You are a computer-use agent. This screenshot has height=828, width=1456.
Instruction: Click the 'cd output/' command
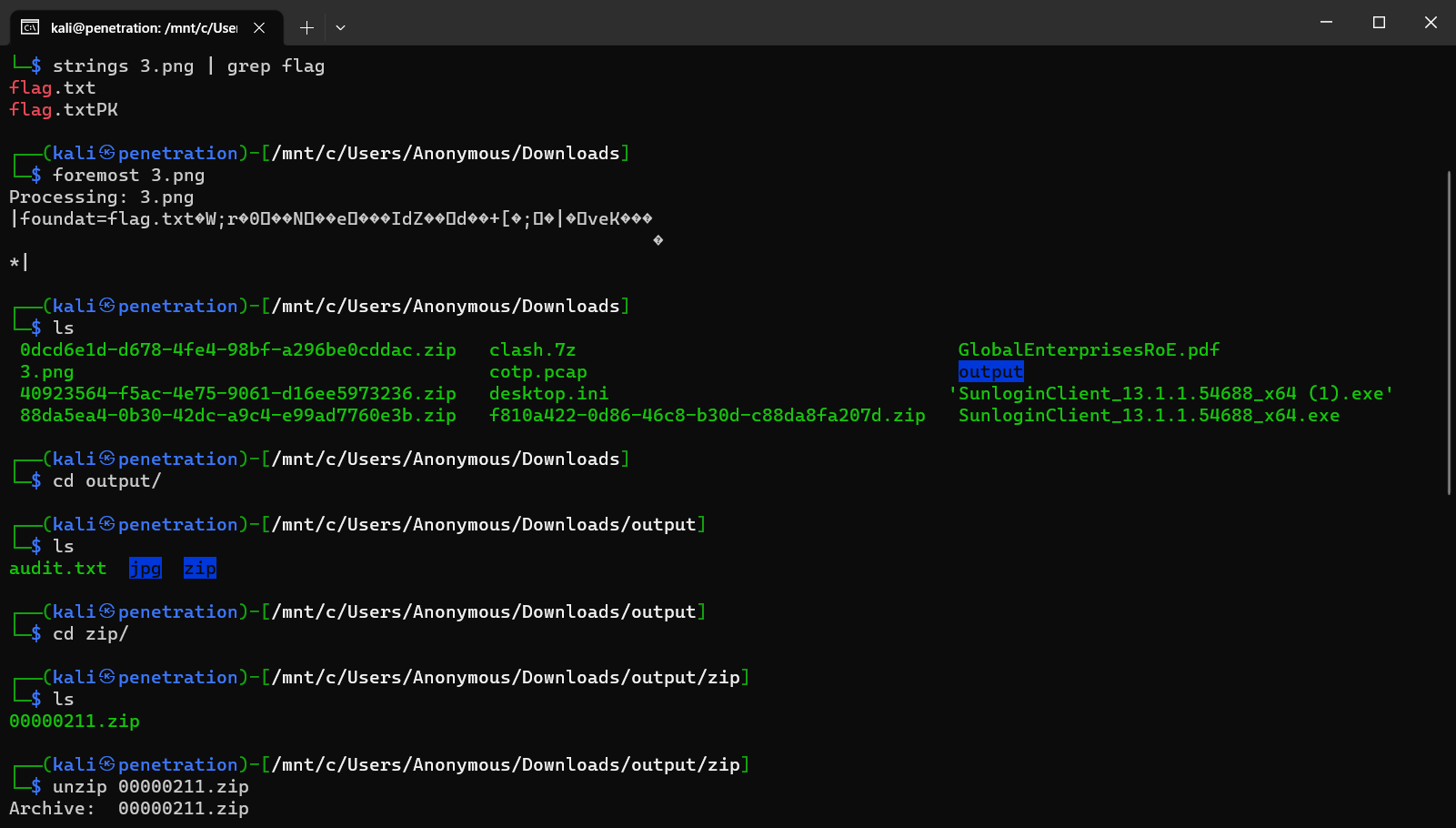[x=107, y=480]
